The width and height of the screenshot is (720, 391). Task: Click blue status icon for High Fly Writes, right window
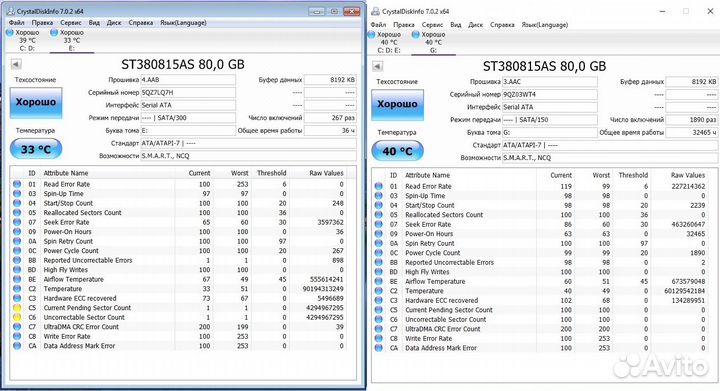378,272
